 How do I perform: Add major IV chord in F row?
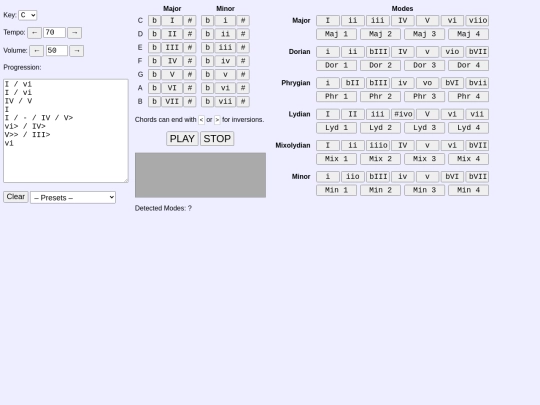172,61
